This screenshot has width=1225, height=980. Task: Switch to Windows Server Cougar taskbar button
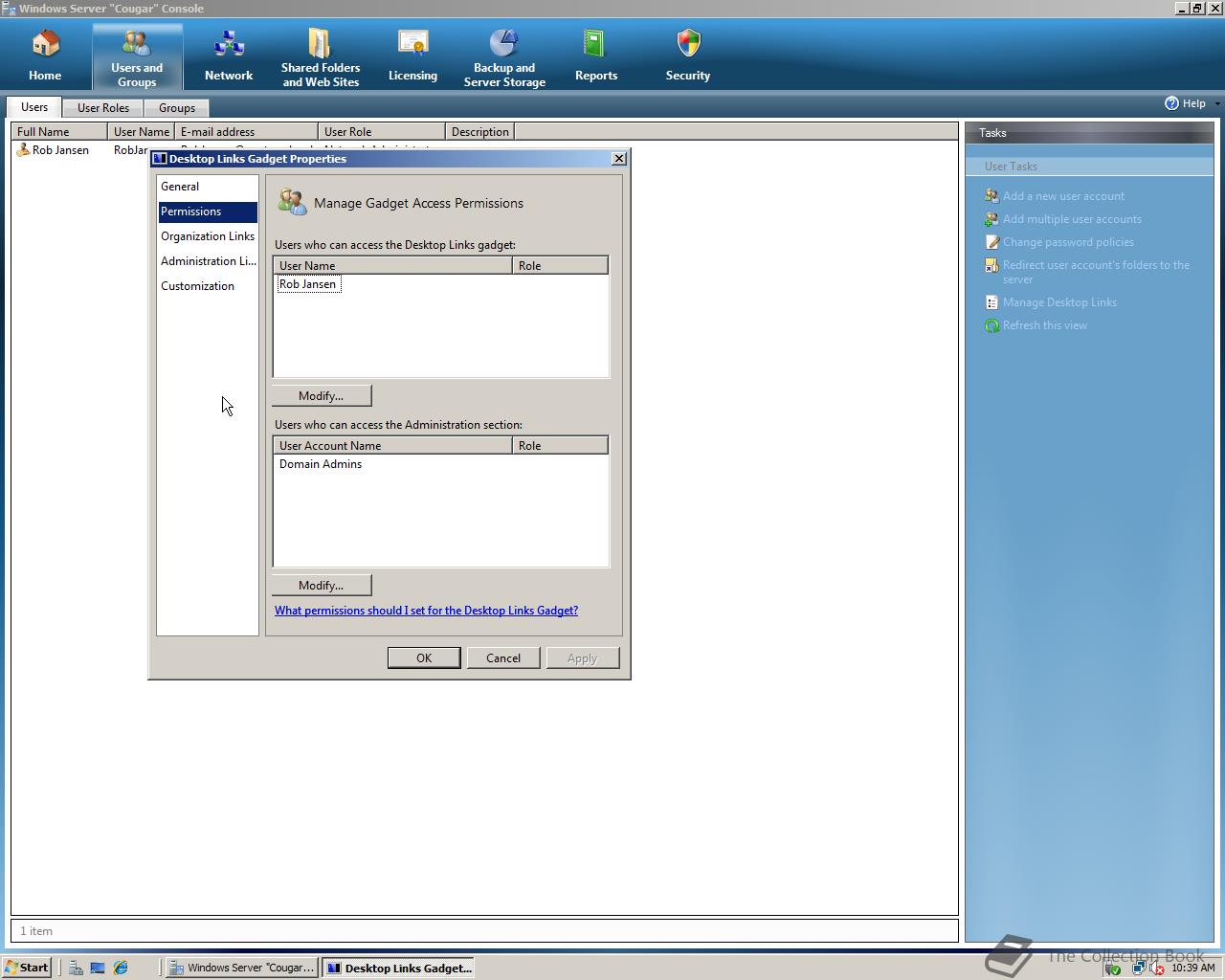tap(242, 968)
